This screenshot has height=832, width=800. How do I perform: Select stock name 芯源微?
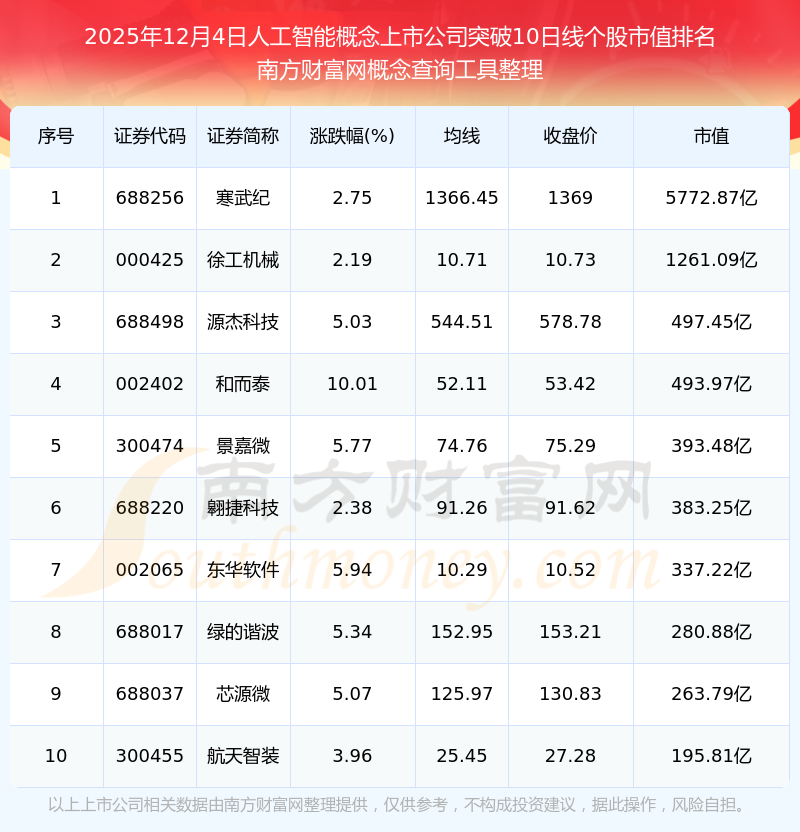click(x=243, y=694)
